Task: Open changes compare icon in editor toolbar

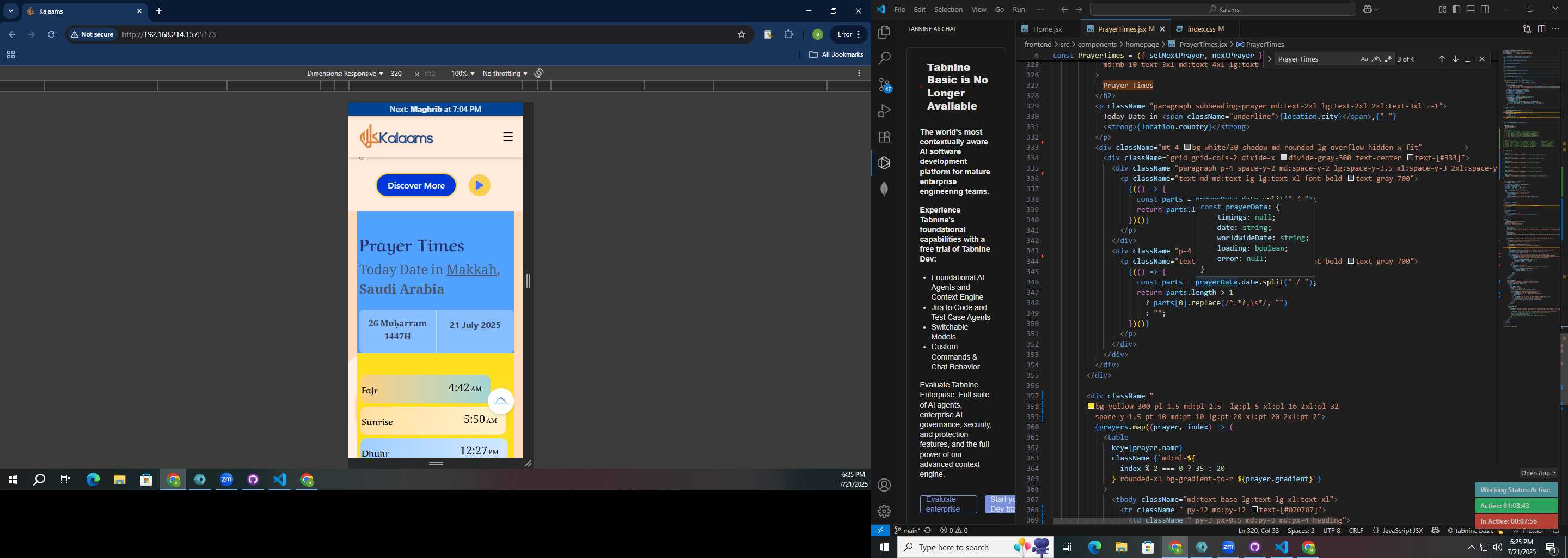Action: (x=1527, y=29)
